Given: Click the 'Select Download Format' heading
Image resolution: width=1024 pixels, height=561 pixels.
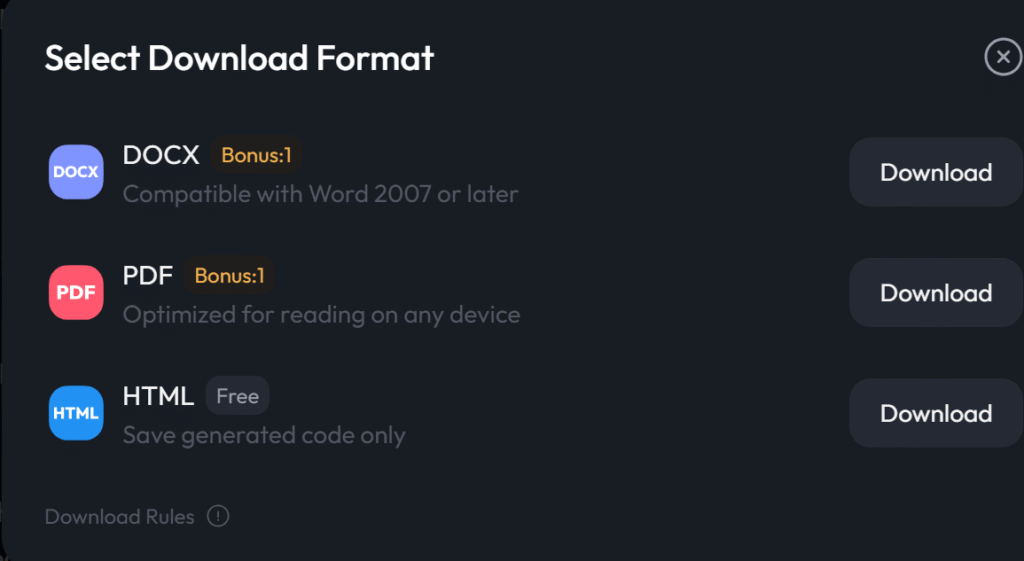Looking at the screenshot, I should point(239,58).
